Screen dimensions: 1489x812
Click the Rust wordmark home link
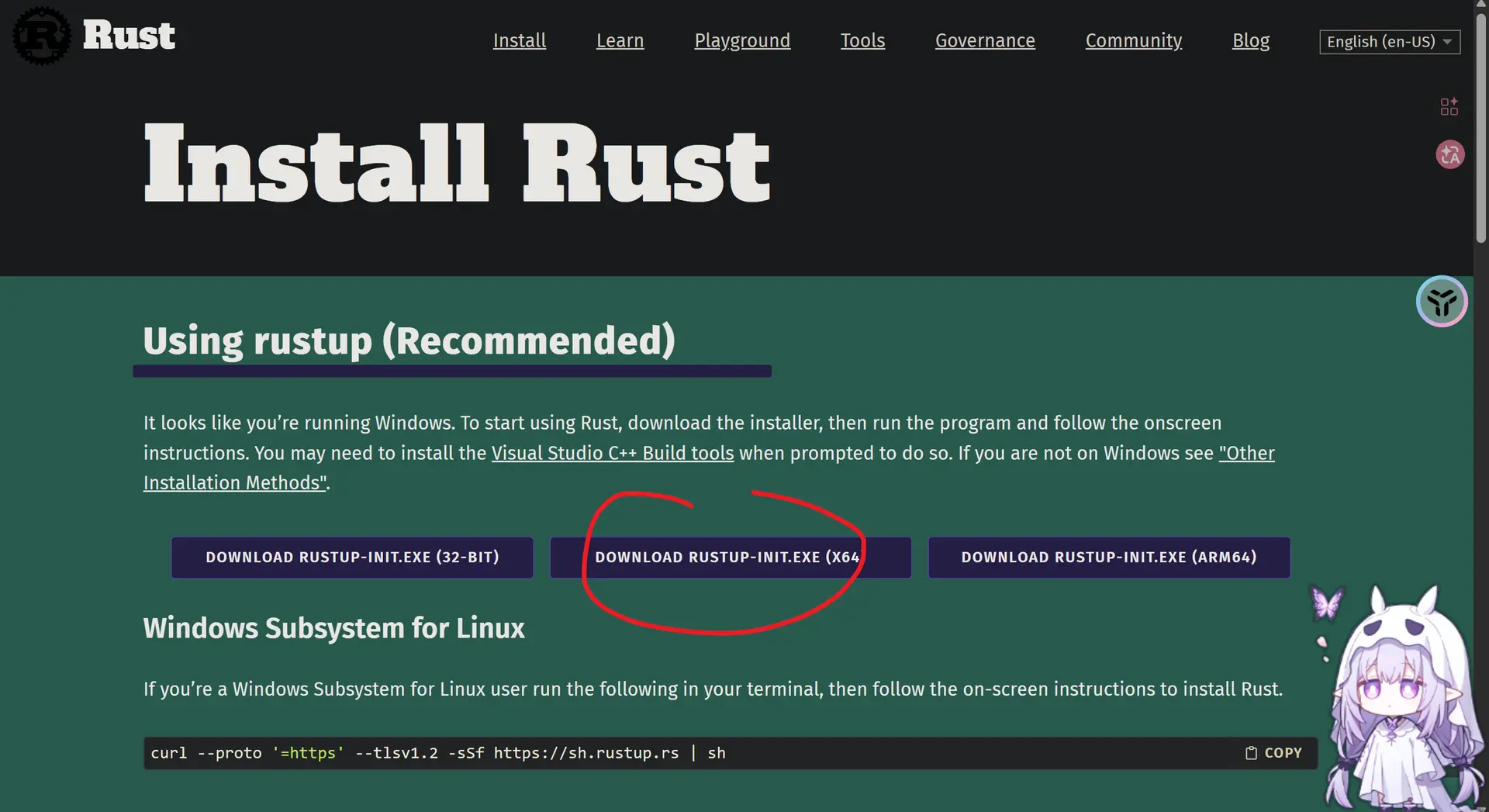129,36
